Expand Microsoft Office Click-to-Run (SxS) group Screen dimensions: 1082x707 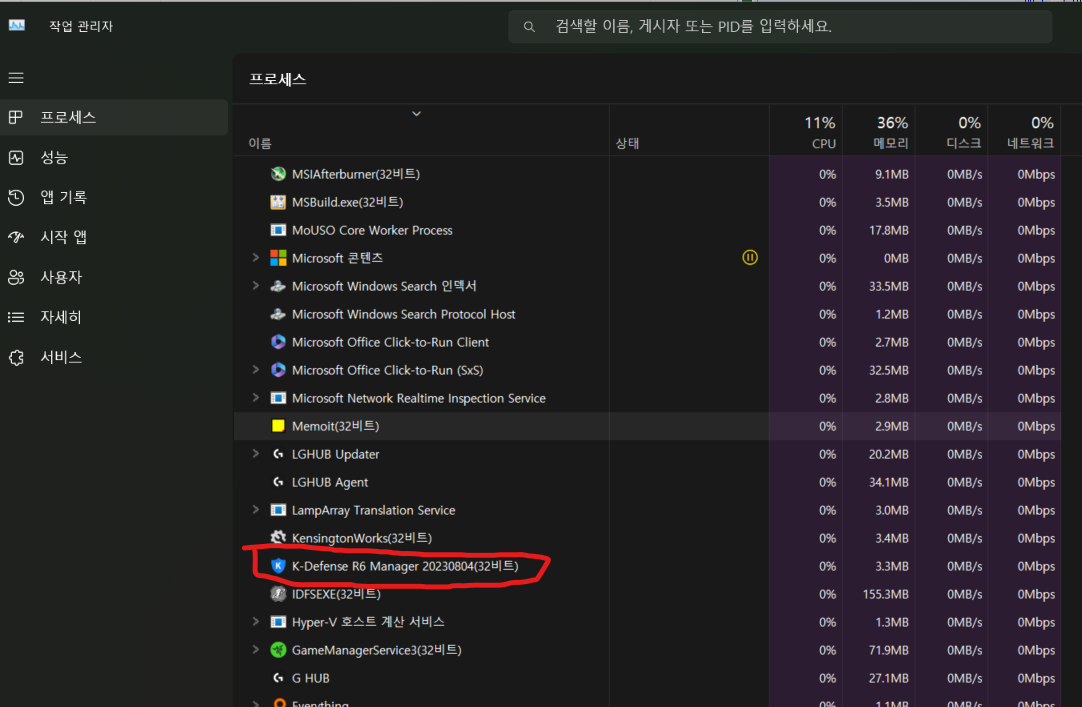pyautogui.click(x=255, y=370)
